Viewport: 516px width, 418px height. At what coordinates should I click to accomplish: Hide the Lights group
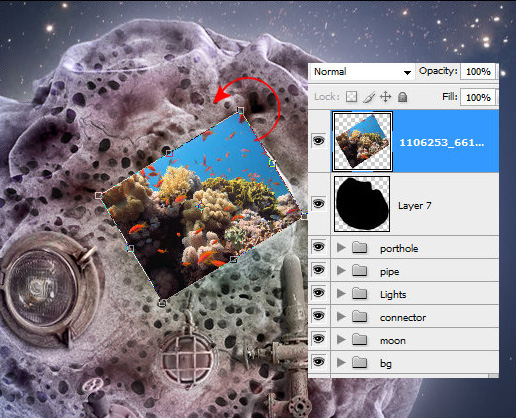319,293
